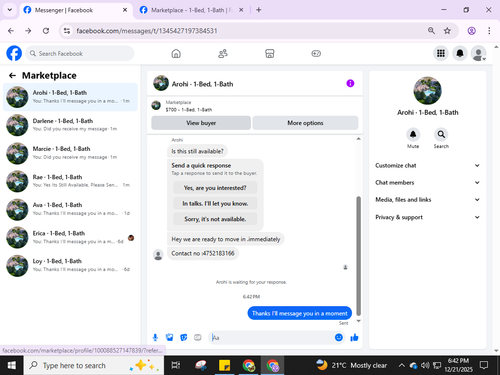Open the Marketplace icon in top navigation
The height and width of the screenshot is (375, 500).
click(269, 53)
